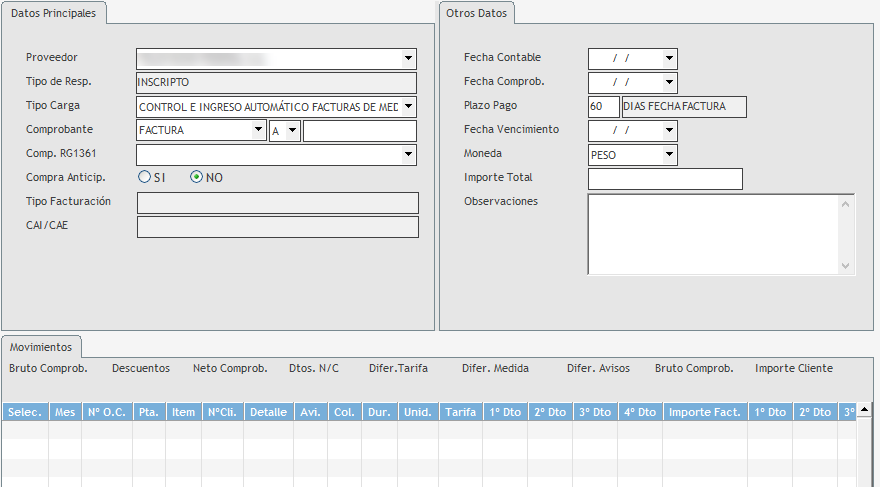Switch to the Otros Datos tab
880x487 pixels.
coord(475,13)
